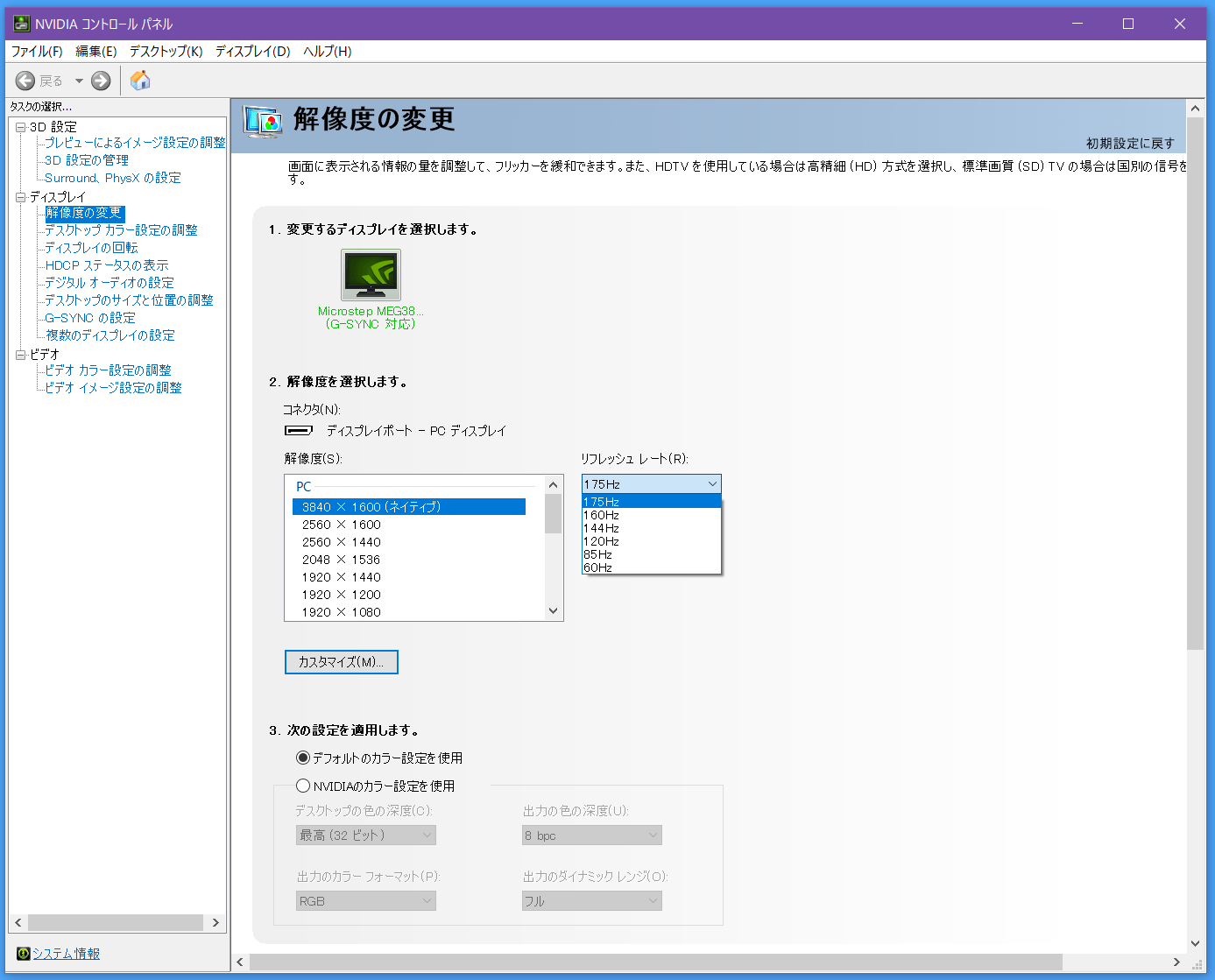Viewport: 1215px width, 980px height.
Task: Open ビデオ イメージ設定の調整
Action: pyautogui.click(x=114, y=388)
